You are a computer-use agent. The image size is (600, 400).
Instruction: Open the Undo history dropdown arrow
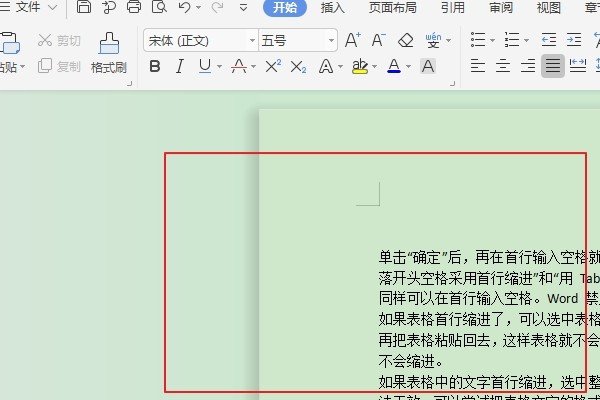tap(198, 7)
